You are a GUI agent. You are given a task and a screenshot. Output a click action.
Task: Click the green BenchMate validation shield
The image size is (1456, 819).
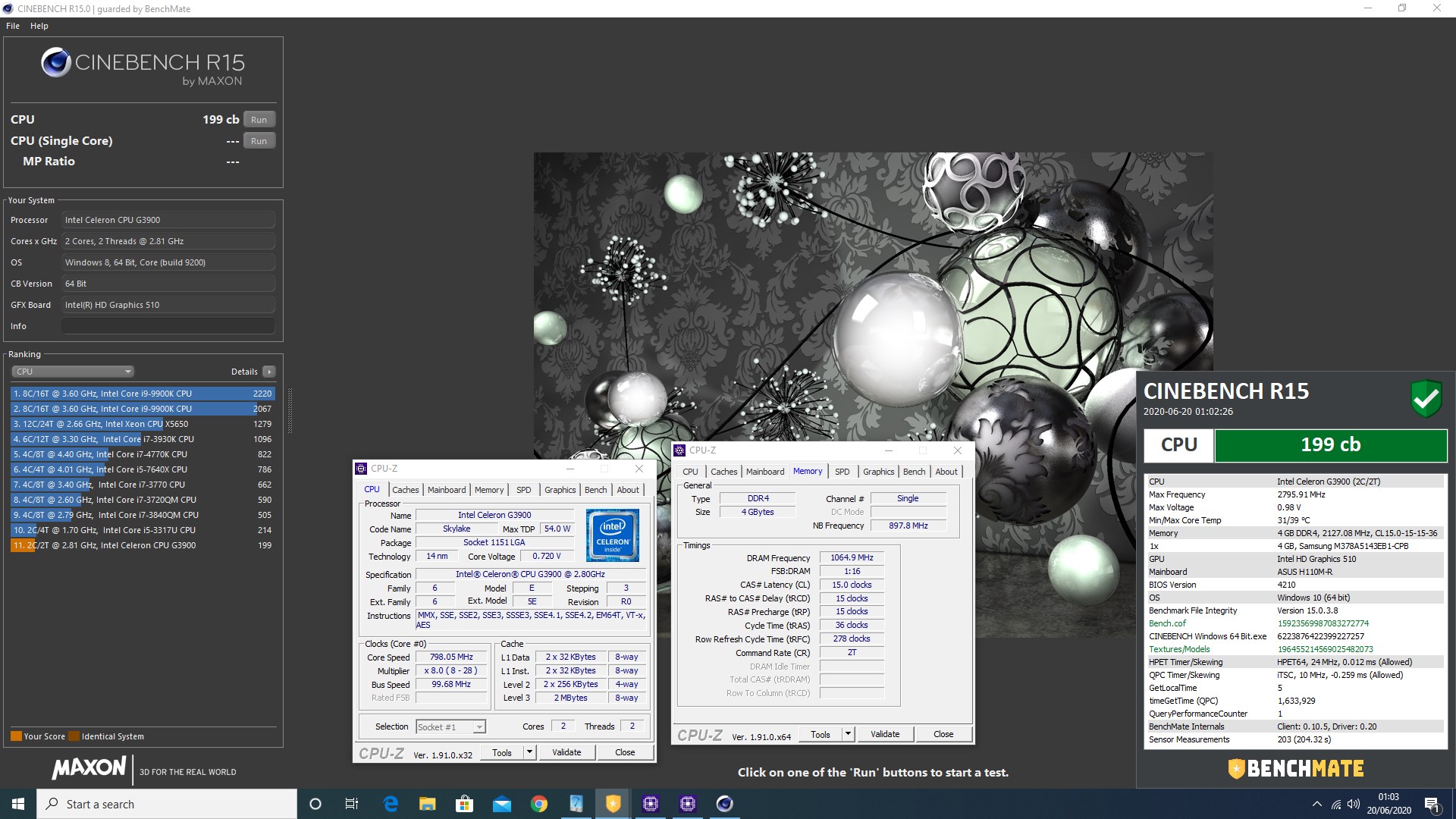point(1426,398)
